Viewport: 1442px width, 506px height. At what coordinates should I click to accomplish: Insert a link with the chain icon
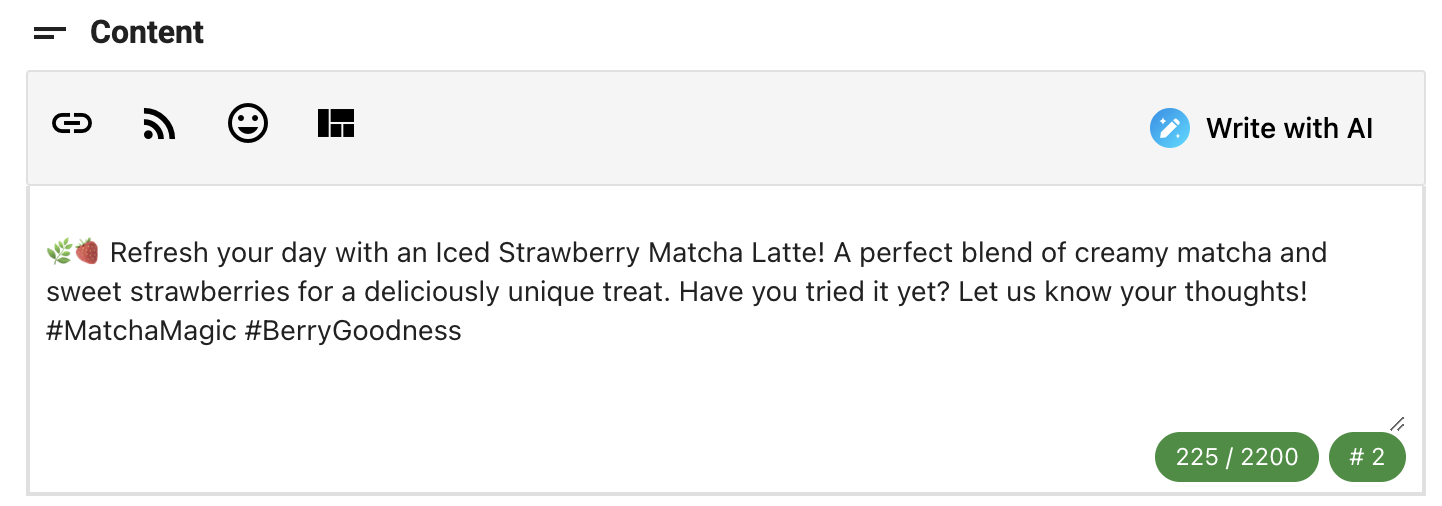coord(72,124)
